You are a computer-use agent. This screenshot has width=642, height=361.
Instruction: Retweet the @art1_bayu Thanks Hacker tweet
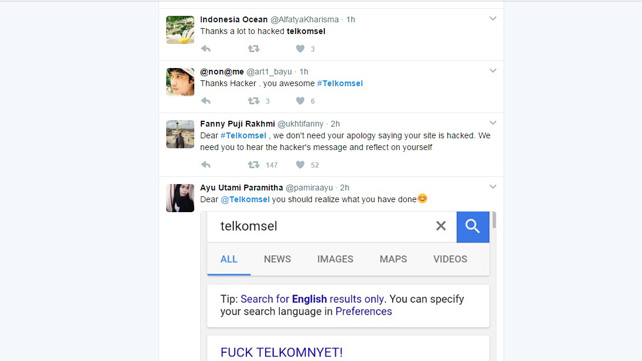[x=253, y=101]
